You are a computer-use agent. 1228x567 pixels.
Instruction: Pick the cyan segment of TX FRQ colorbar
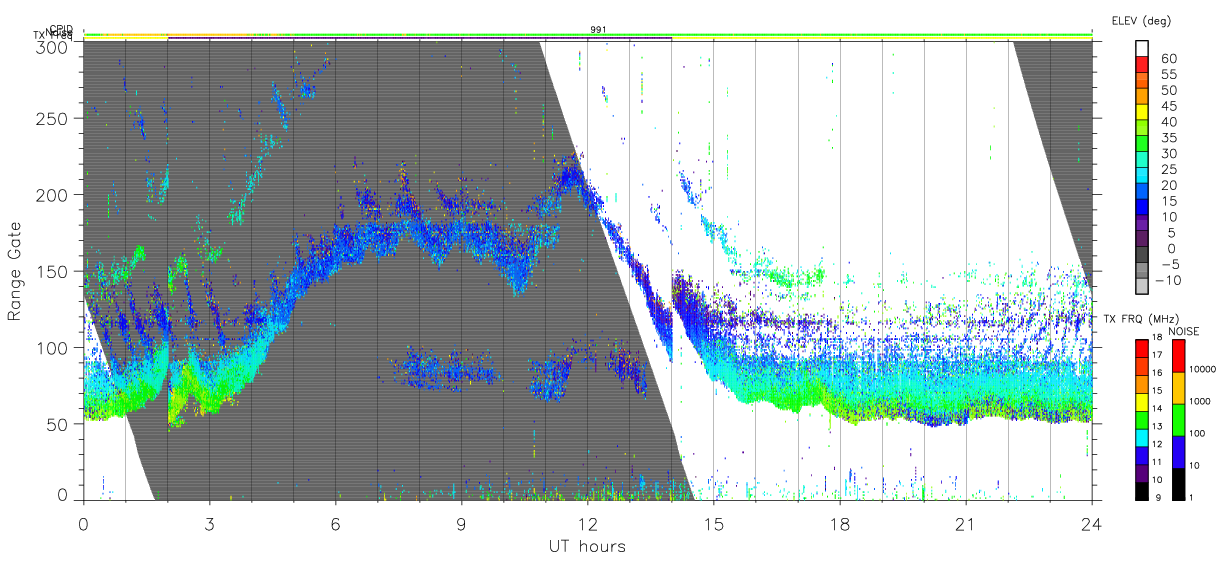pyautogui.click(x=1142, y=439)
